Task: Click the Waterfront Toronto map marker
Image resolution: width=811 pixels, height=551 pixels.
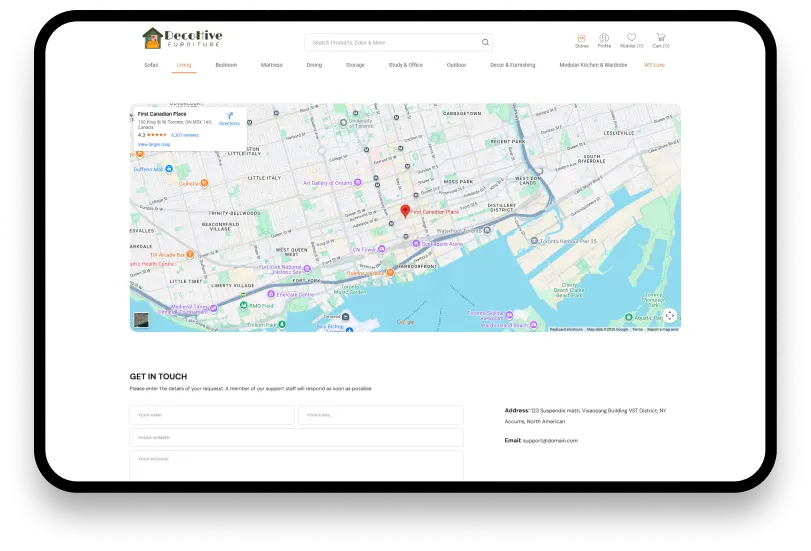Action: click(487, 230)
